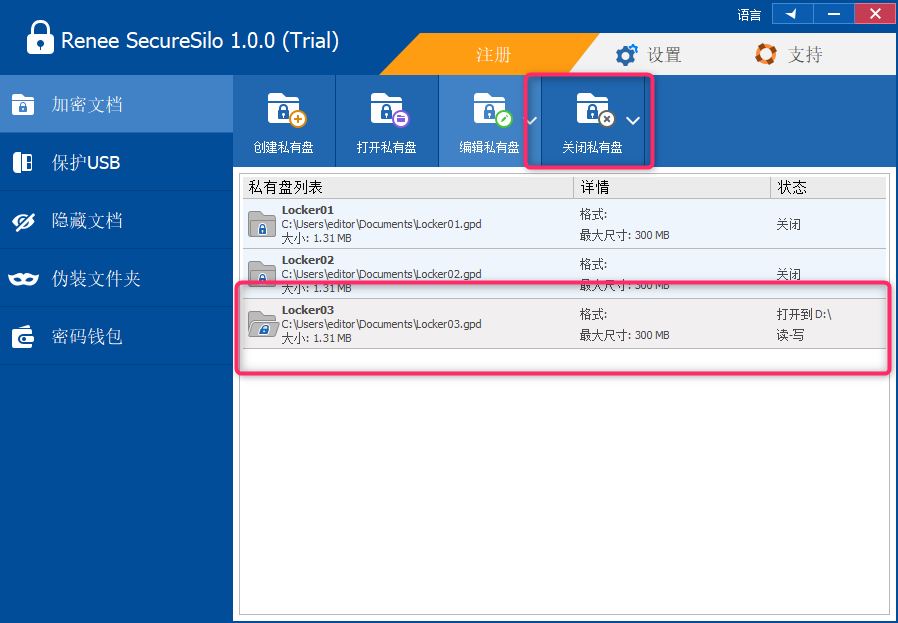Go to 伪装文件夹 sidebar section
The width and height of the screenshot is (898, 623).
coord(116,278)
